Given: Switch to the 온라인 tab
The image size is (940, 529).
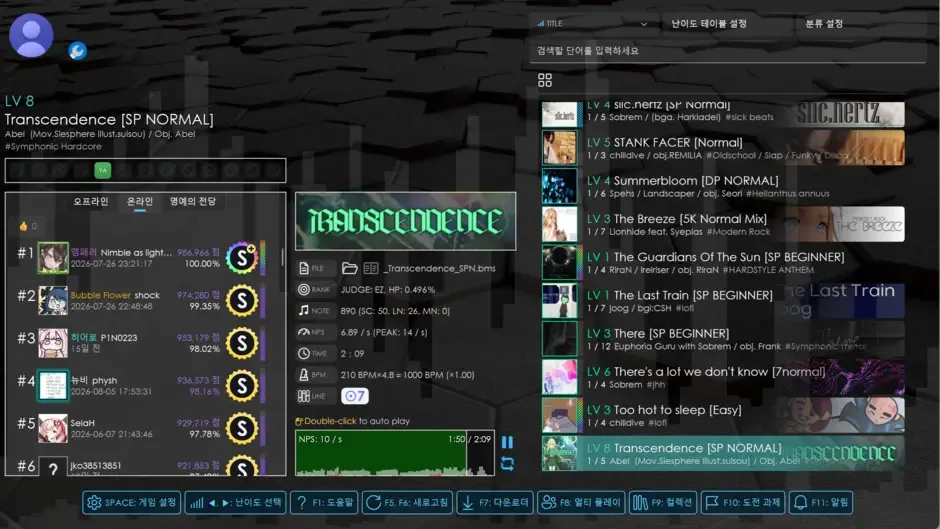Looking at the screenshot, I should (x=140, y=202).
